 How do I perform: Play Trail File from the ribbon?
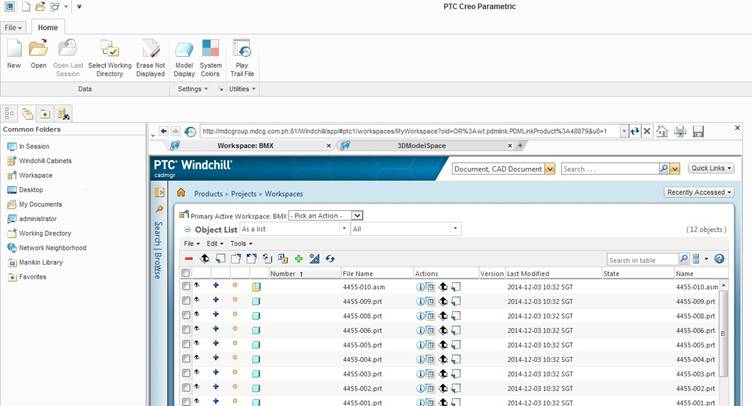(x=242, y=58)
